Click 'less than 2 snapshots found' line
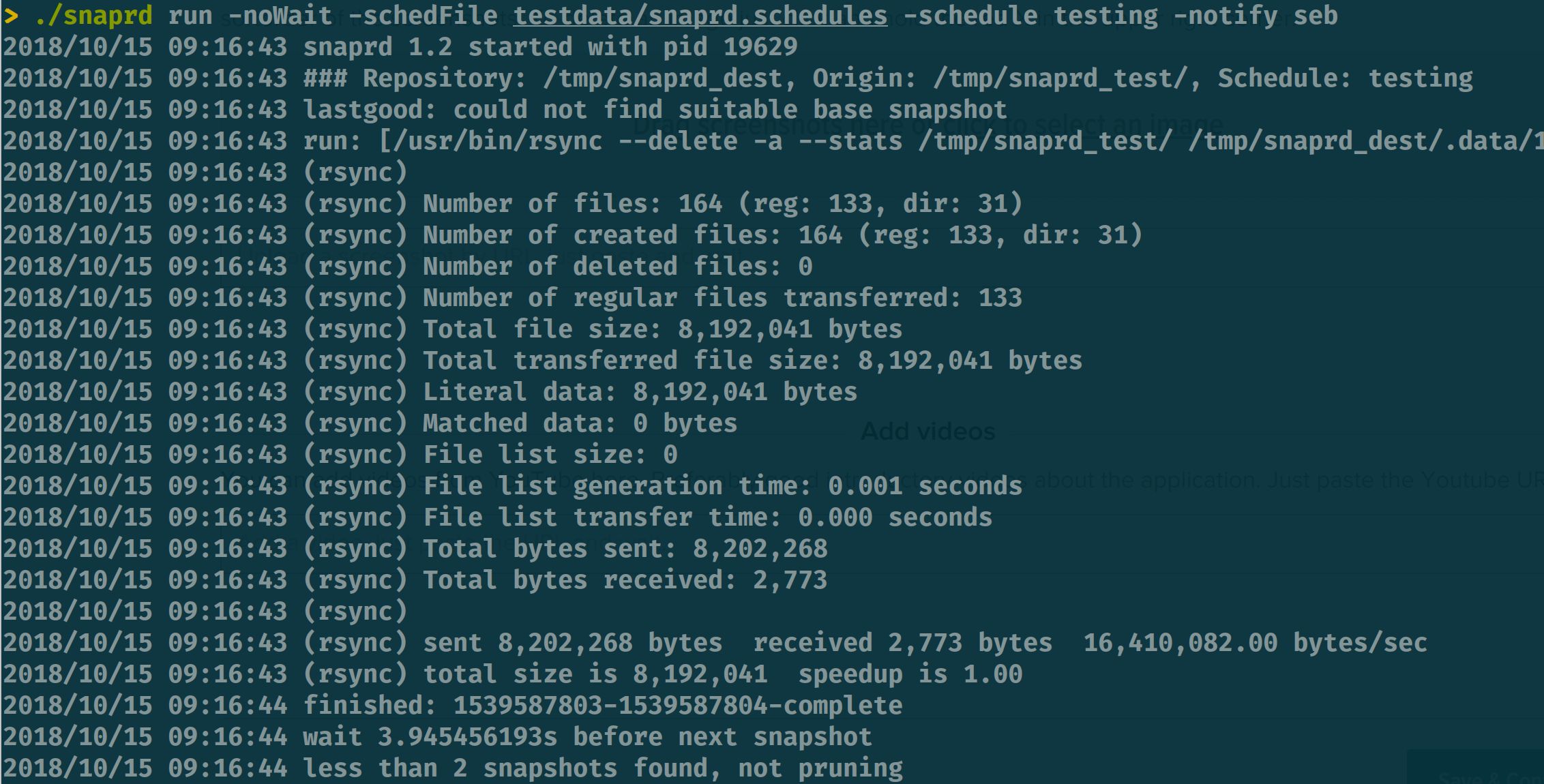Image resolution: width=1544 pixels, height=784 pixels. (x=602, y=768)
